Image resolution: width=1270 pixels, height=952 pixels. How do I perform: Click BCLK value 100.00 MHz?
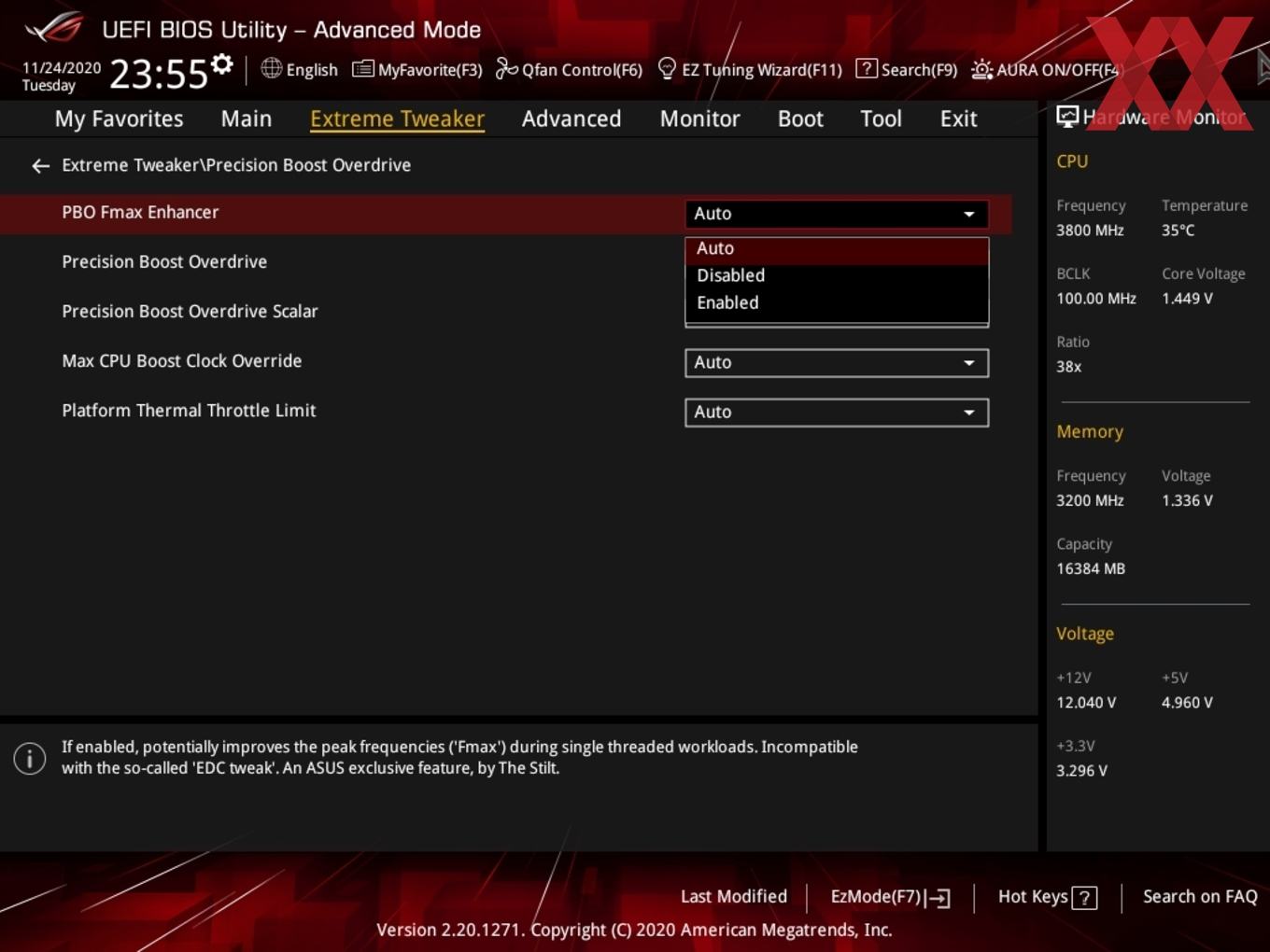point(1096,299)
